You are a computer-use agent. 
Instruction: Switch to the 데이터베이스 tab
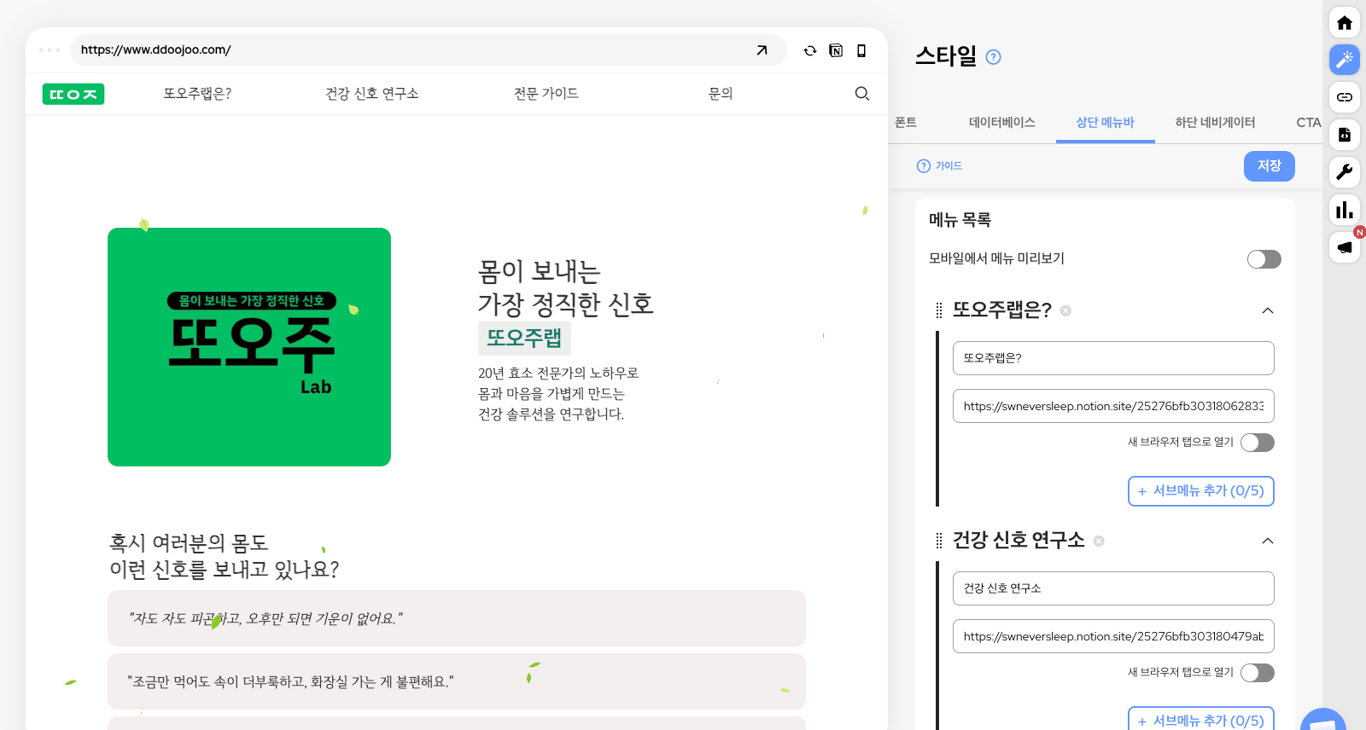tap(1002, 122)
